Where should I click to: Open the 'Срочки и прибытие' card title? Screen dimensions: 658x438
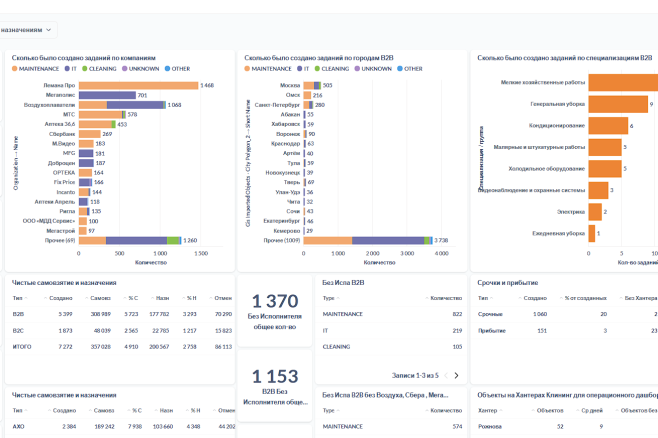[507, 283]
